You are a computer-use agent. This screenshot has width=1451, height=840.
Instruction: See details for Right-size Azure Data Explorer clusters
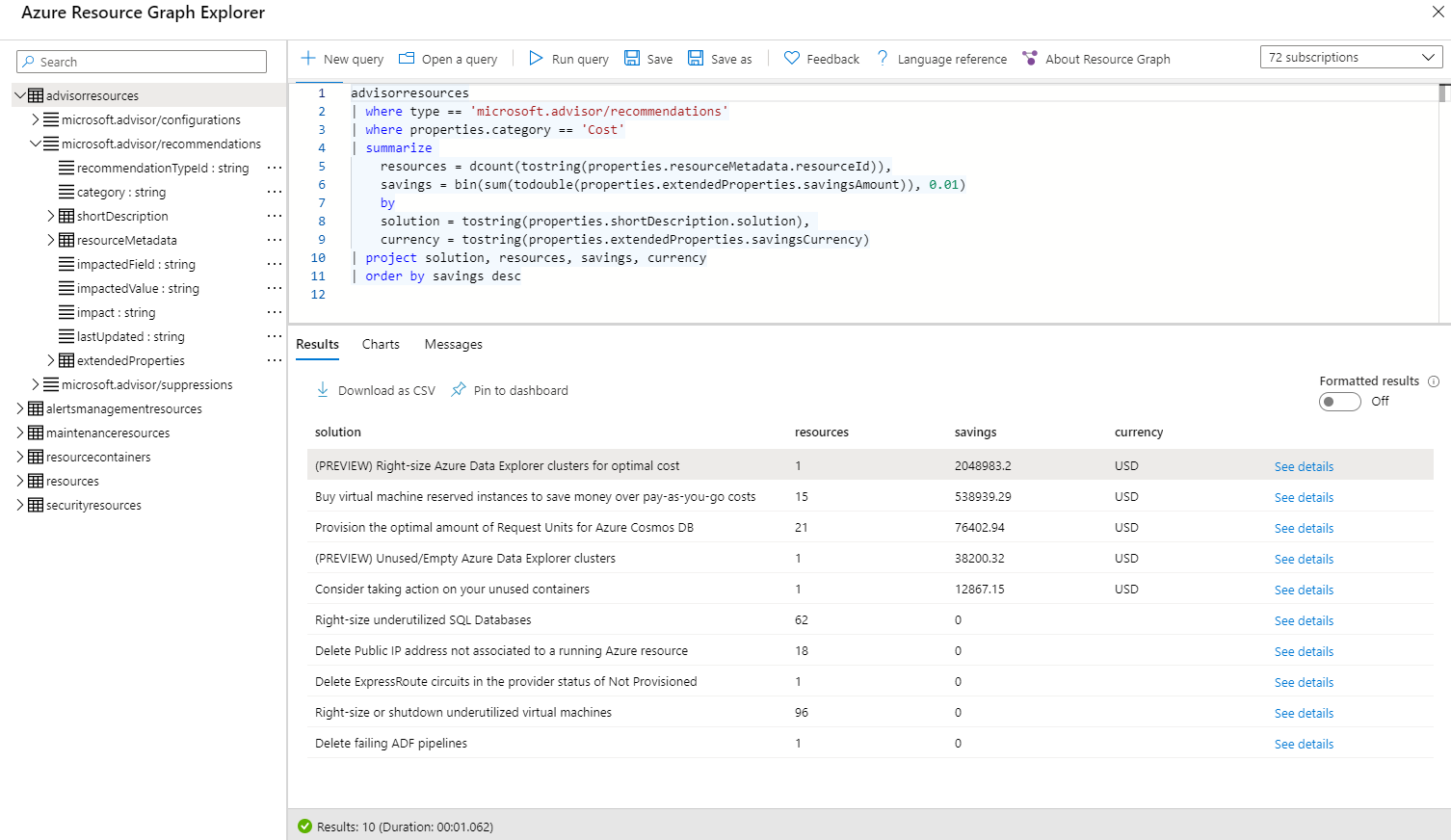tap(1304, 466)
